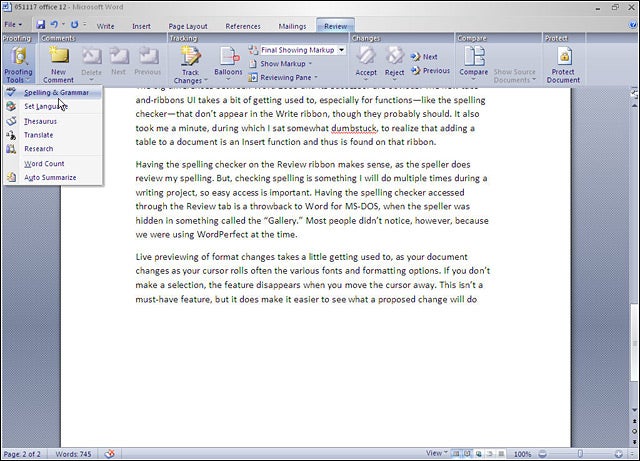Open the Customize Quick Access Toolbar arrow
This screenshot has width=640, height=461.
pos(85,24)
